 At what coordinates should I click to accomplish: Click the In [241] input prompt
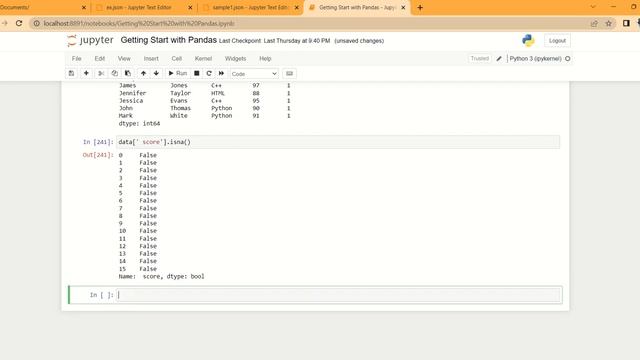[98, 142]
